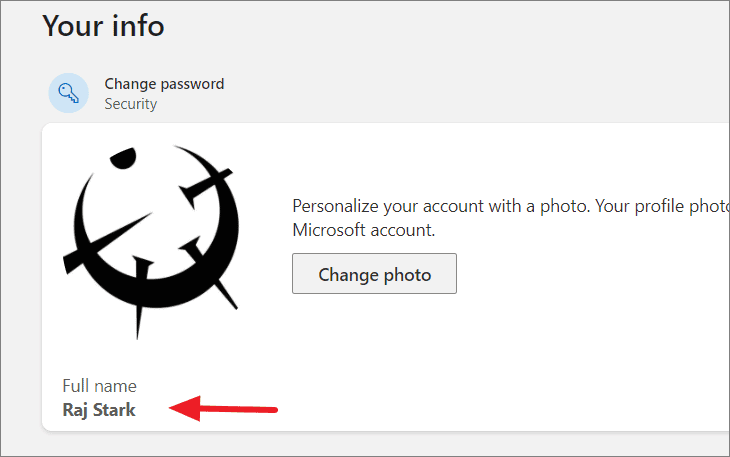Click the tail end of the red arrow
Screen dimensions: 730x457
tap(274, 410)
